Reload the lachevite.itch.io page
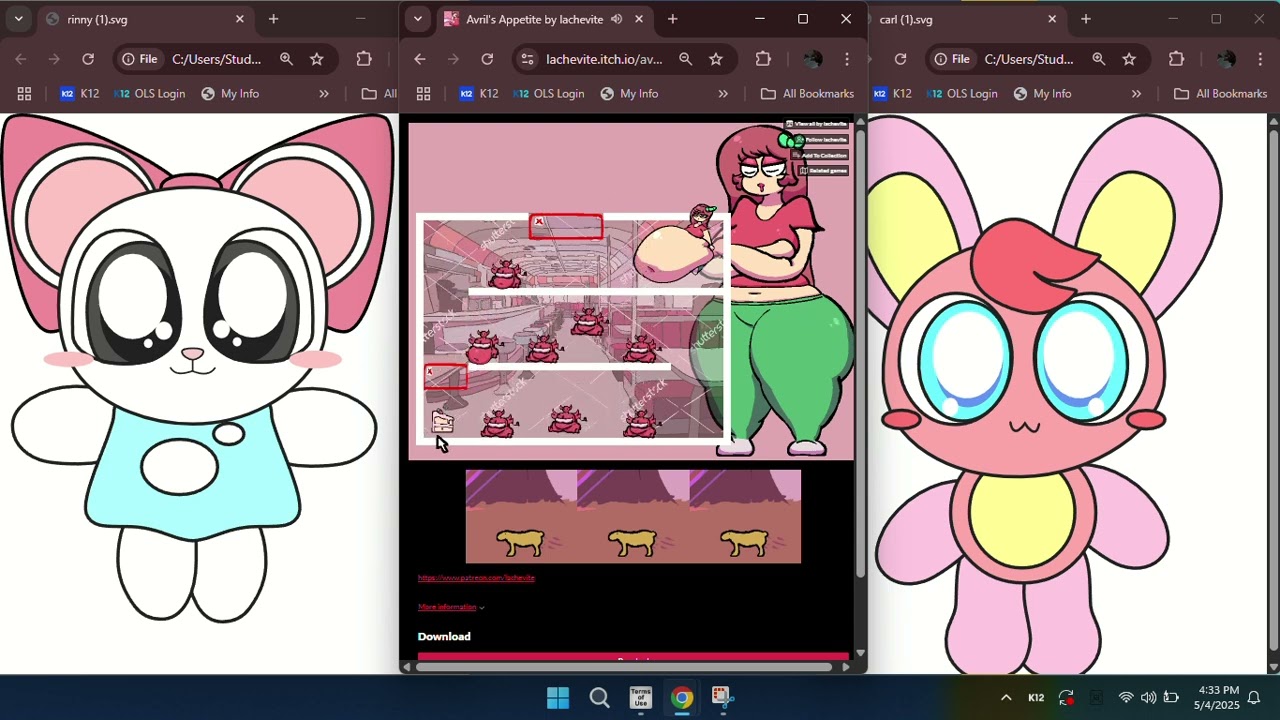 [x=487, y=59]
